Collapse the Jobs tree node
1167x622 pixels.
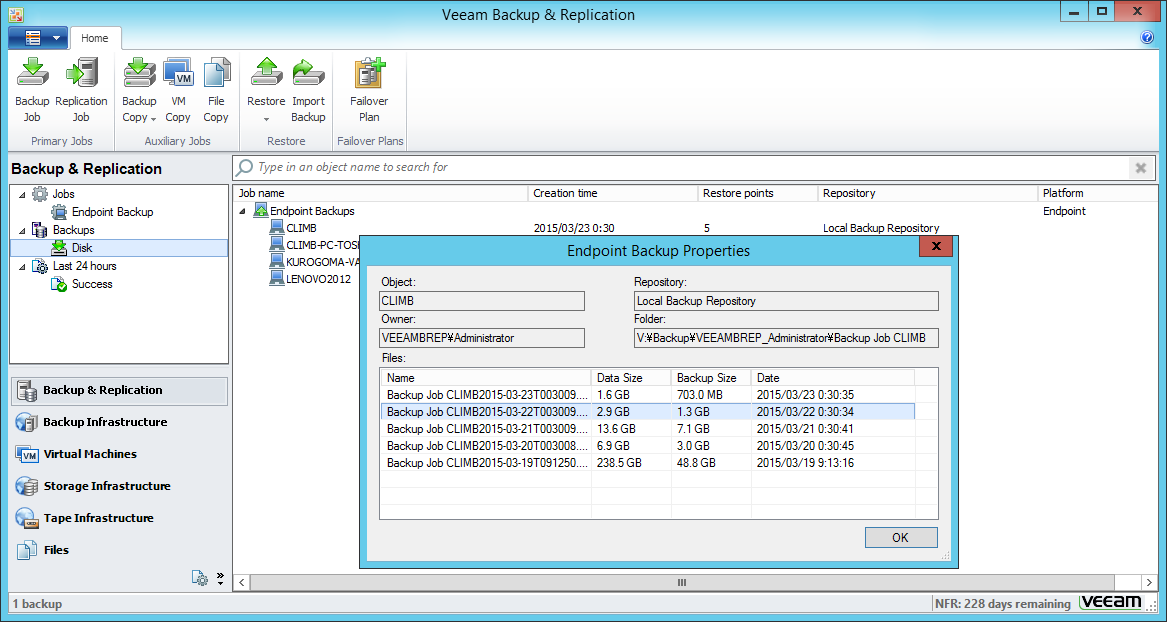pos(22,194)
